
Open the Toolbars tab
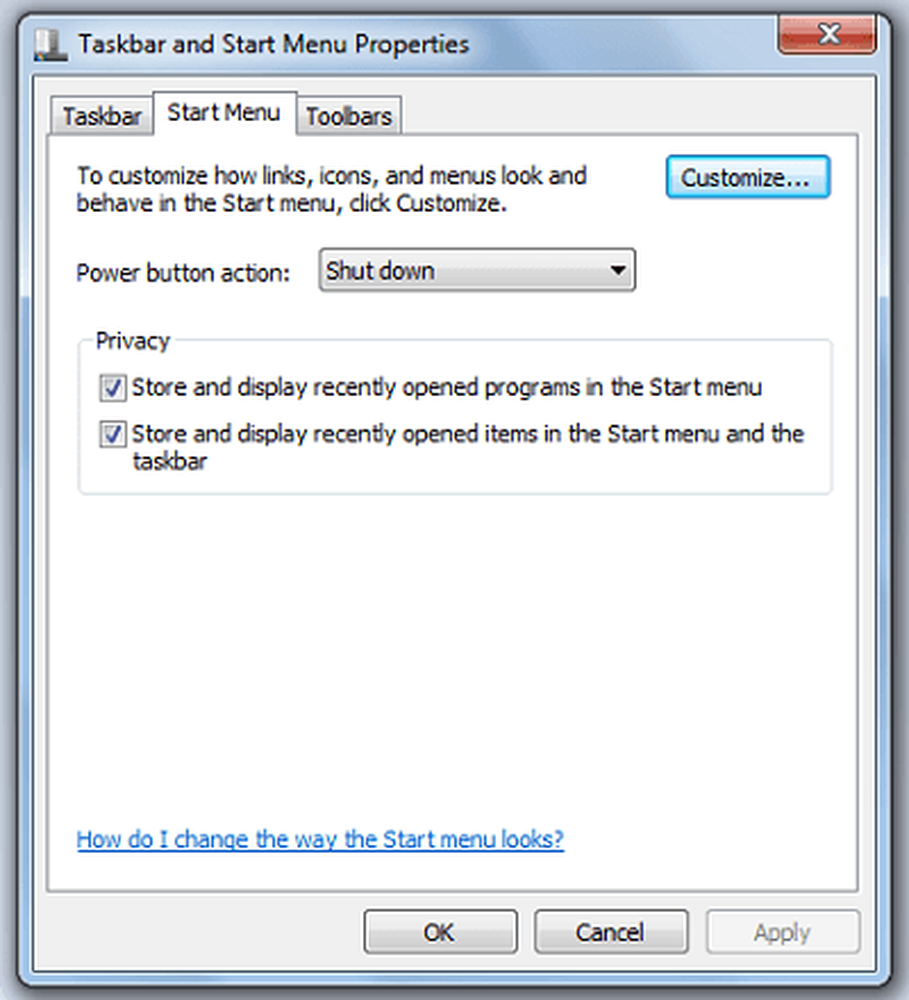pos(348,116)
